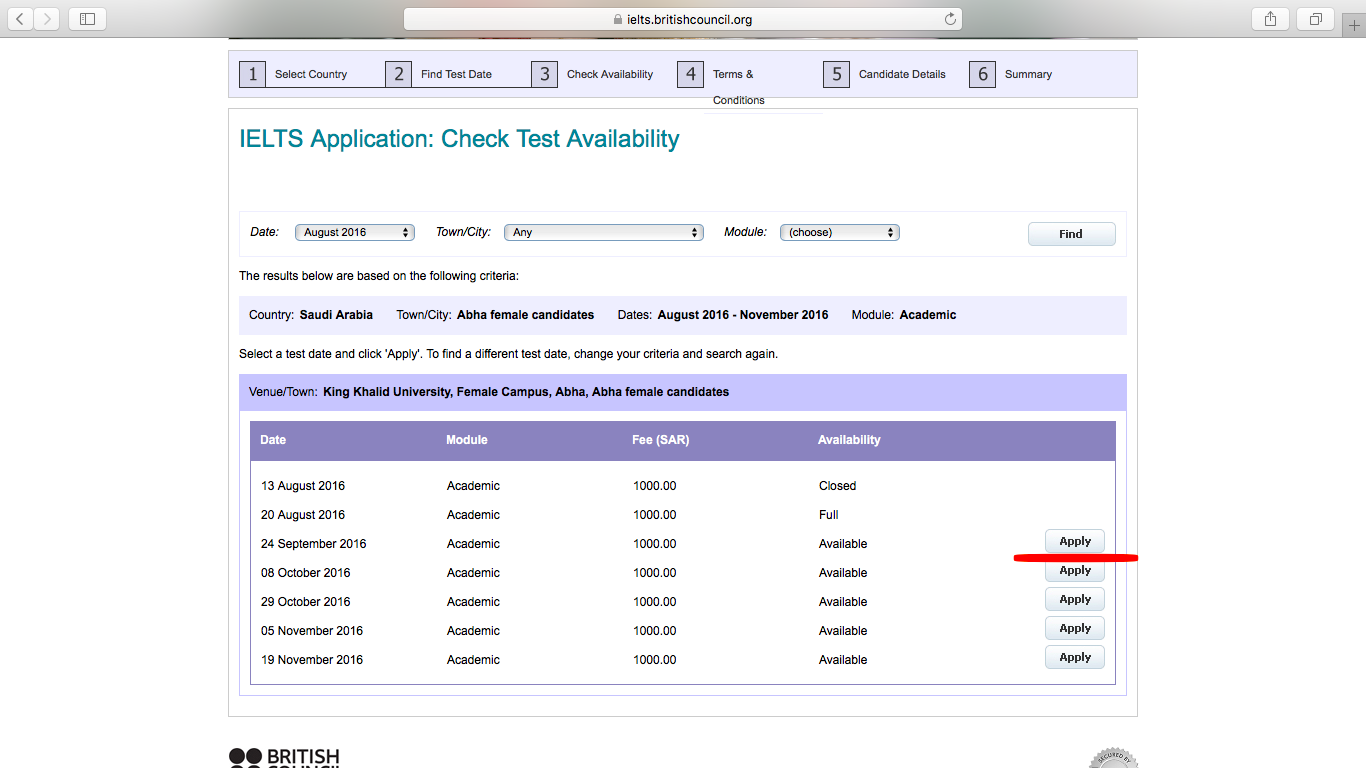Screen dimensions: 1366x768
Task: Click the Full availability status
Action: (829, 515)
